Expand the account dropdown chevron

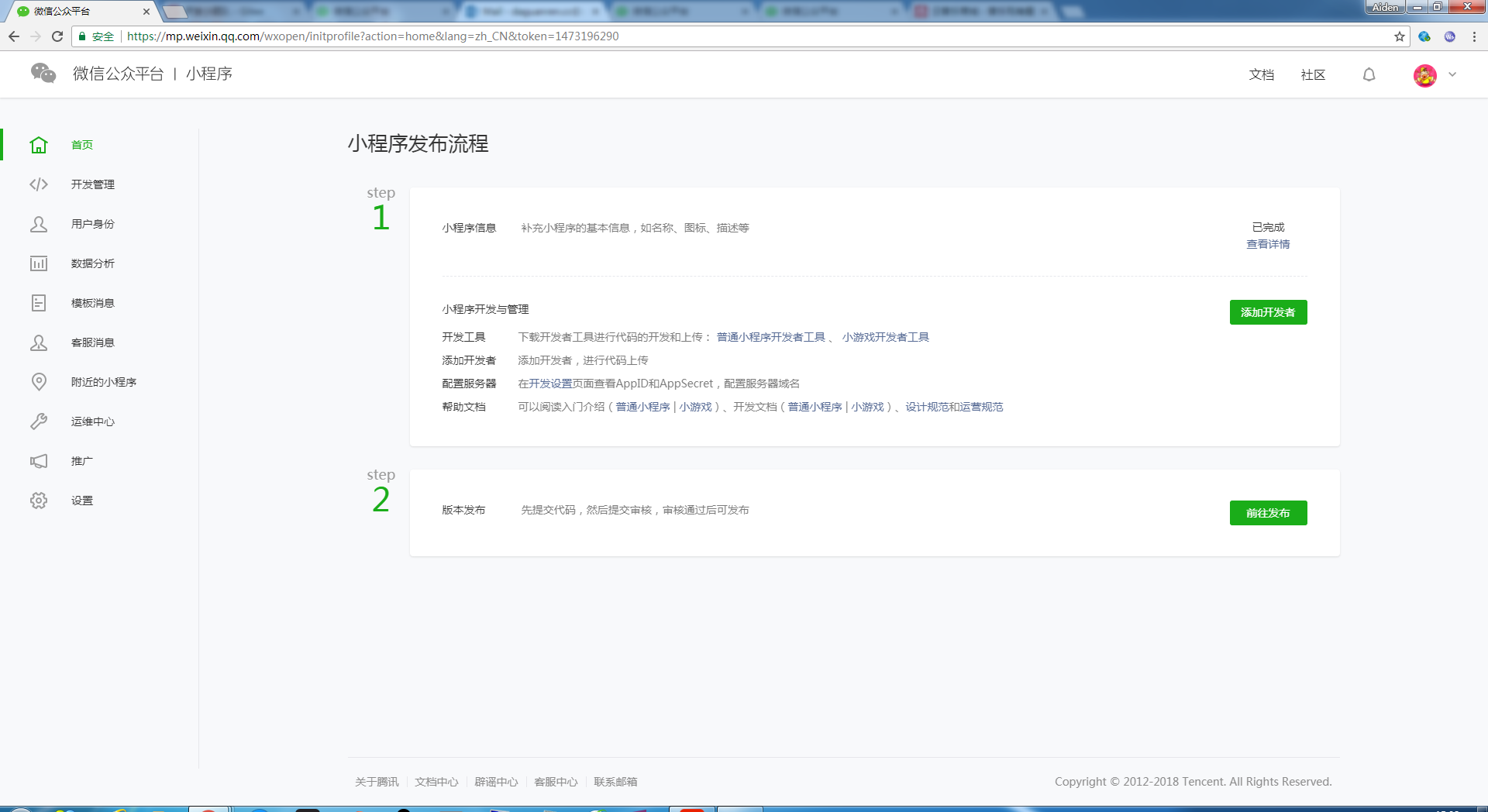pos(1452,74)
